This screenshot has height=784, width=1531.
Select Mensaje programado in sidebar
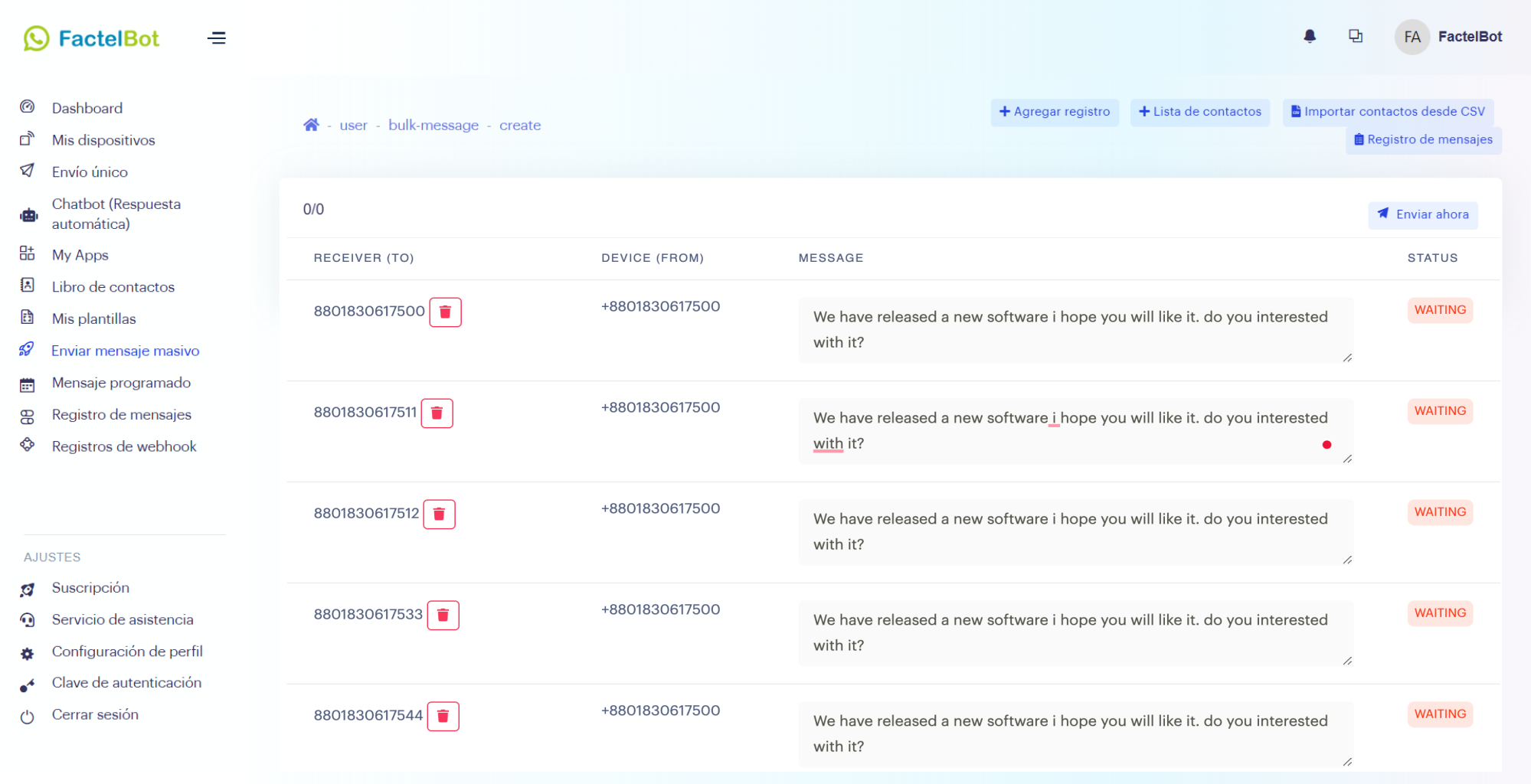point(121,383)
